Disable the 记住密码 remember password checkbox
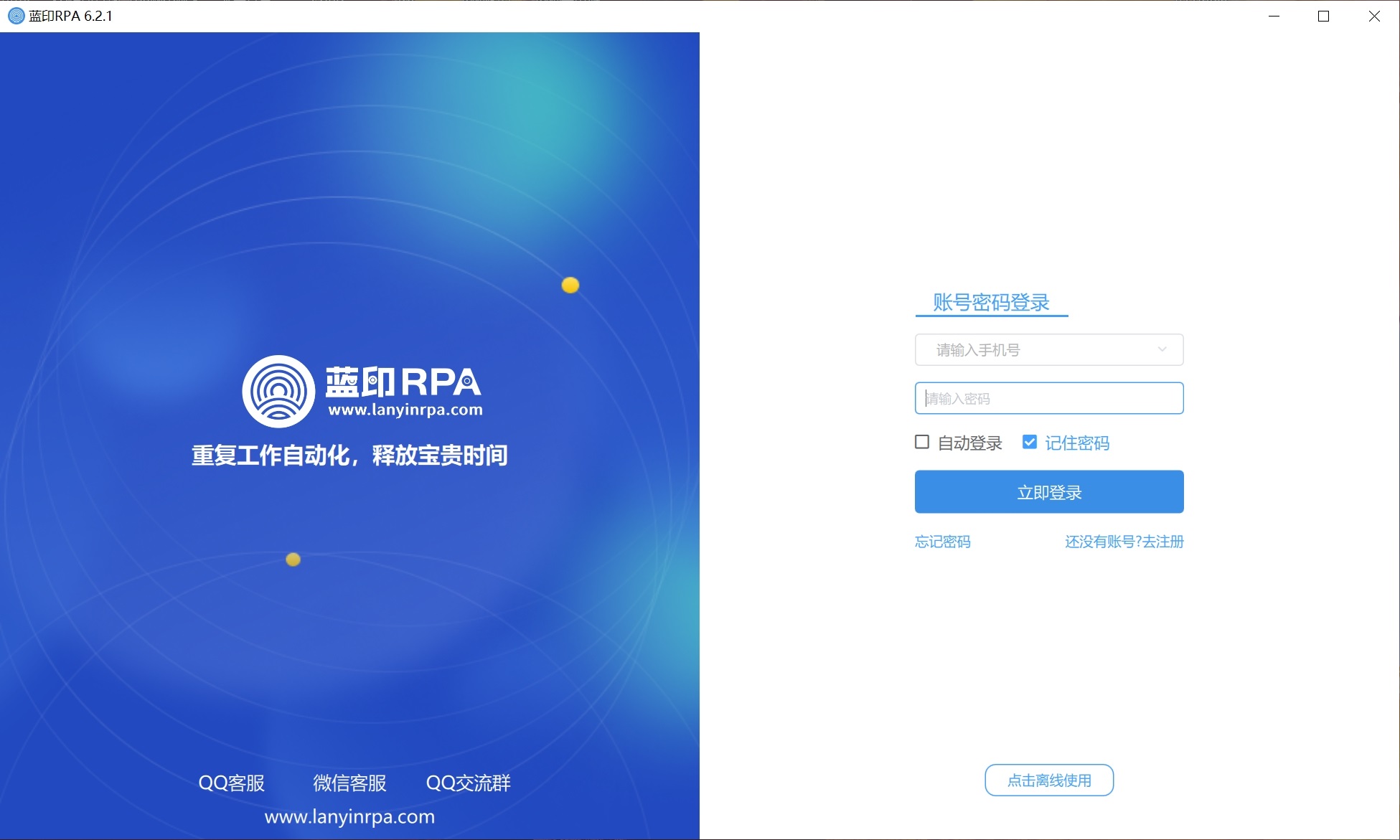The width and height of the screenshot is (1400, 840). tap(1029, 442)
